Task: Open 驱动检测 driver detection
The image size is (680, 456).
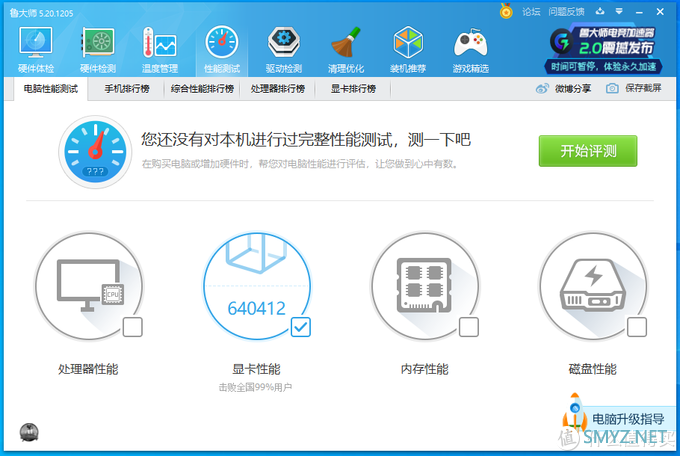Action: coord(284,49)
